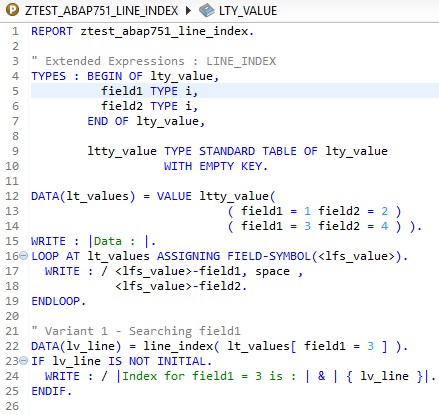Click 'Index for field1 = 3 is :' string

tap(209, 376)
